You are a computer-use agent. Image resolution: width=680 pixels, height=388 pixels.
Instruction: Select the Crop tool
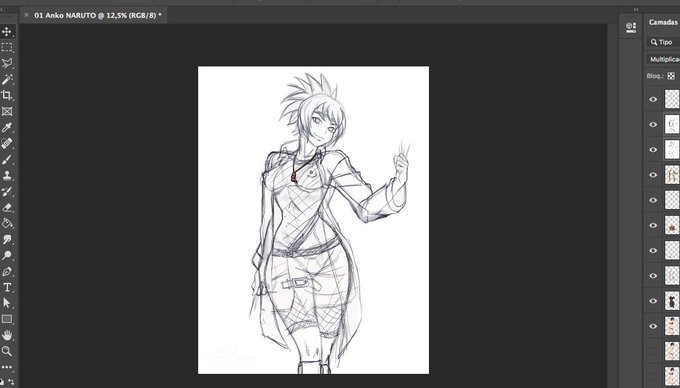(7, 95)
